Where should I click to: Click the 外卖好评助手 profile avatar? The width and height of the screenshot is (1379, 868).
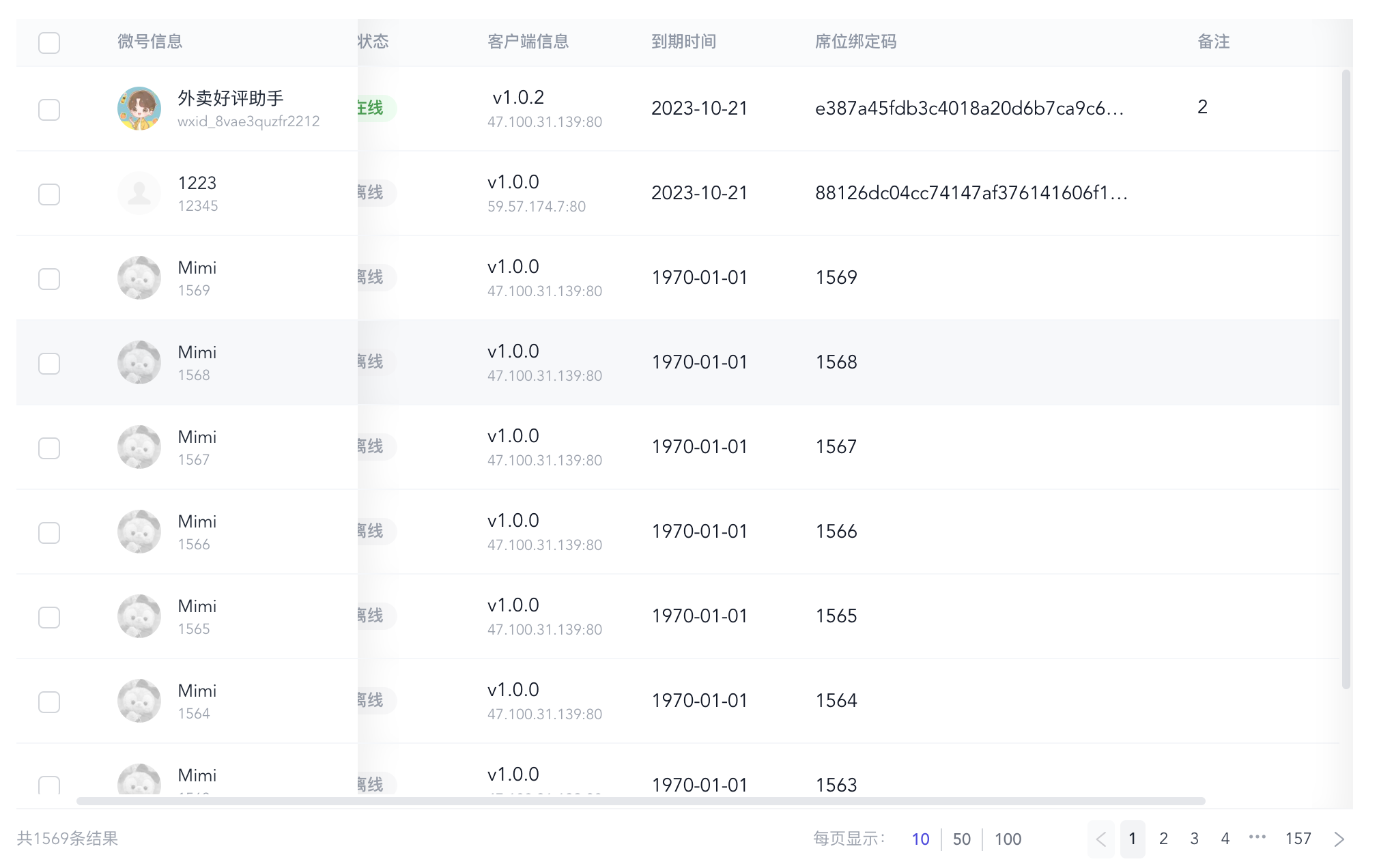click(x=139, y=108)
